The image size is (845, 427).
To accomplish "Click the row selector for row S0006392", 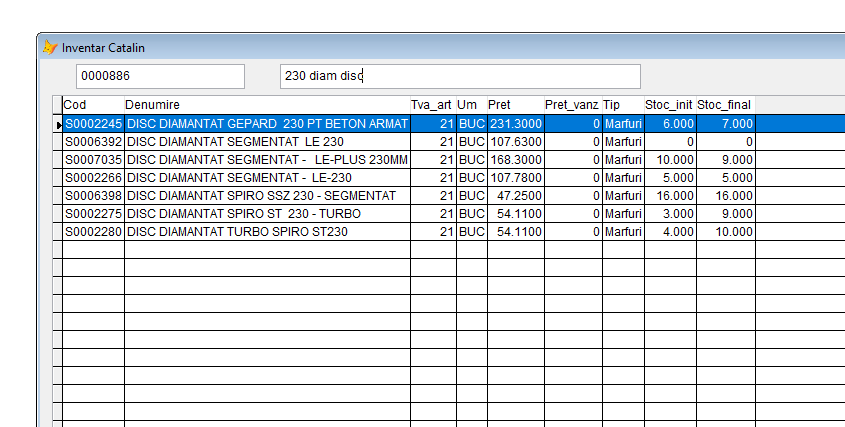I will click(58, 142).
